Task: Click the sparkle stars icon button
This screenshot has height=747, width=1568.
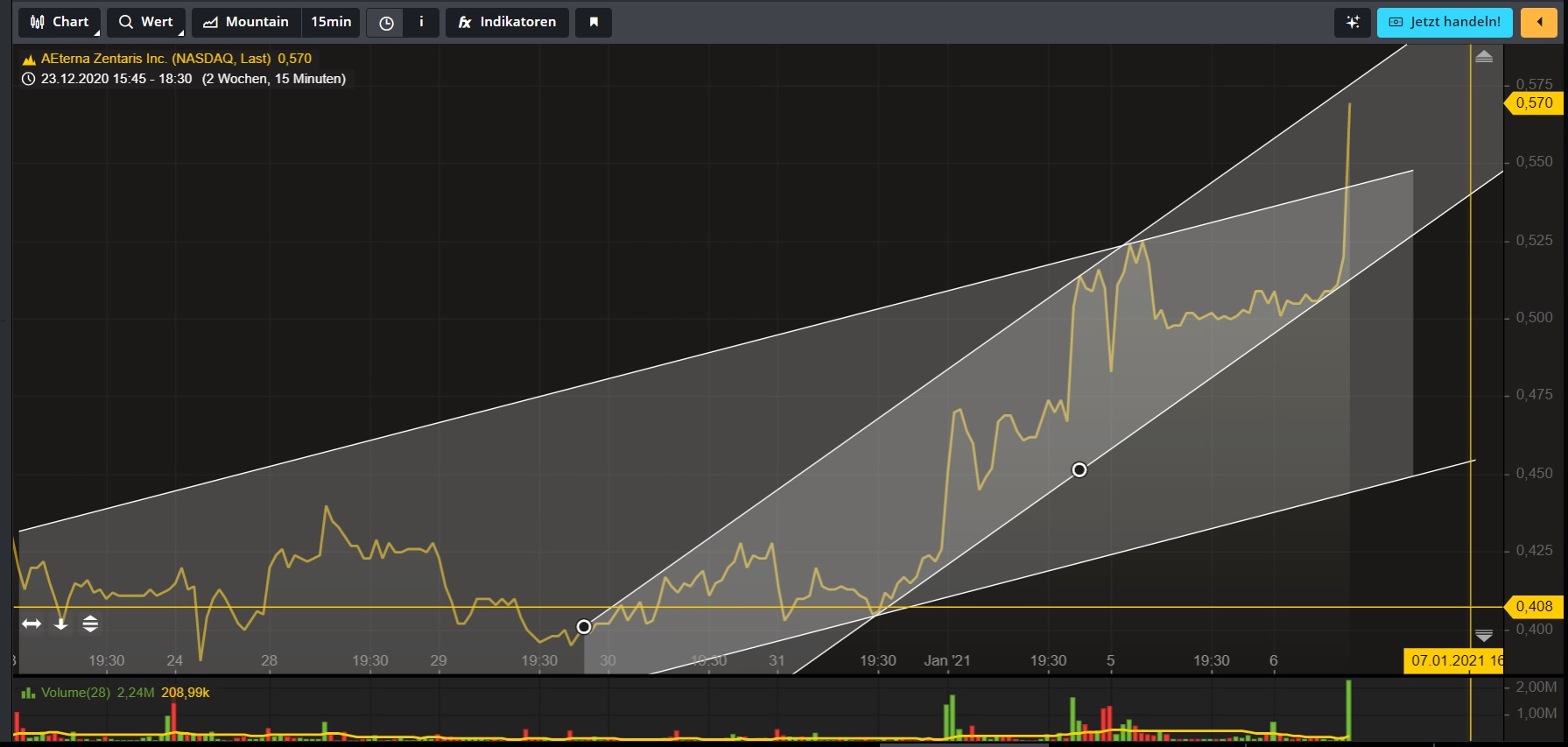Action: (x=1353, y=22)
